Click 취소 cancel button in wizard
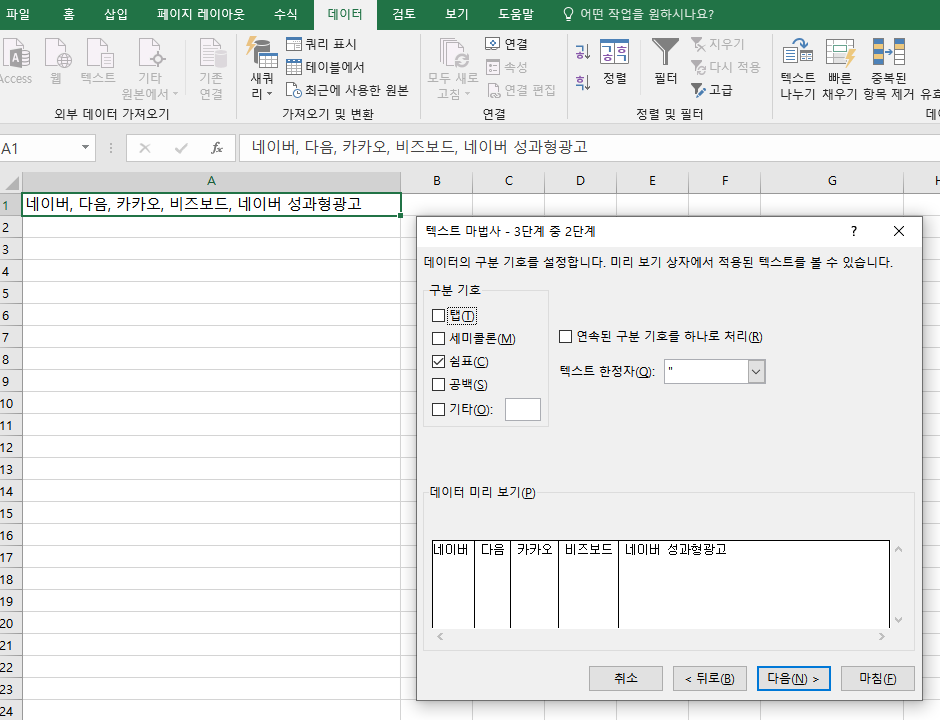940x720 pixels. 626,678
